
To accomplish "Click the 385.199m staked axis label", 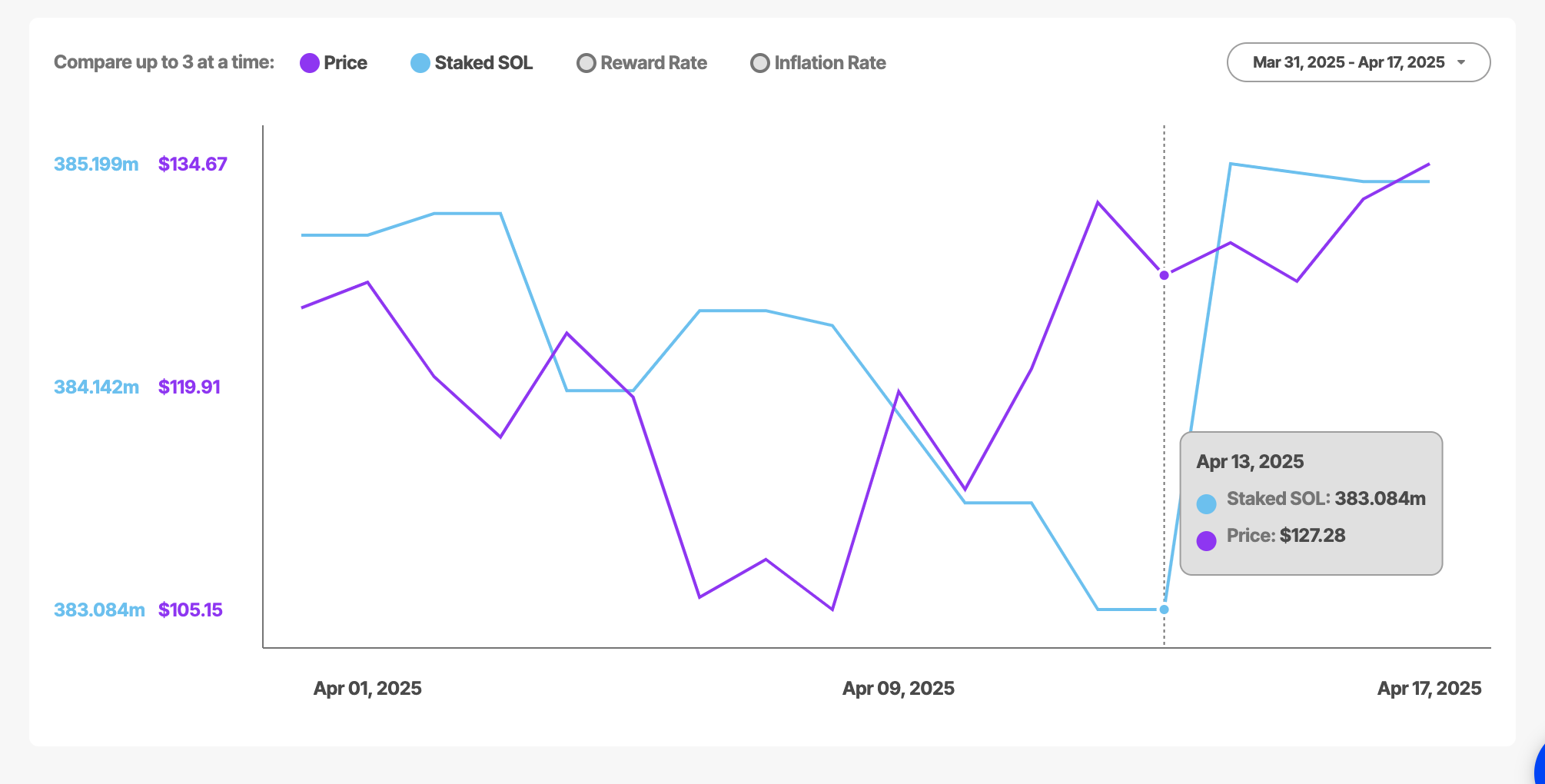I will [96, 164].
